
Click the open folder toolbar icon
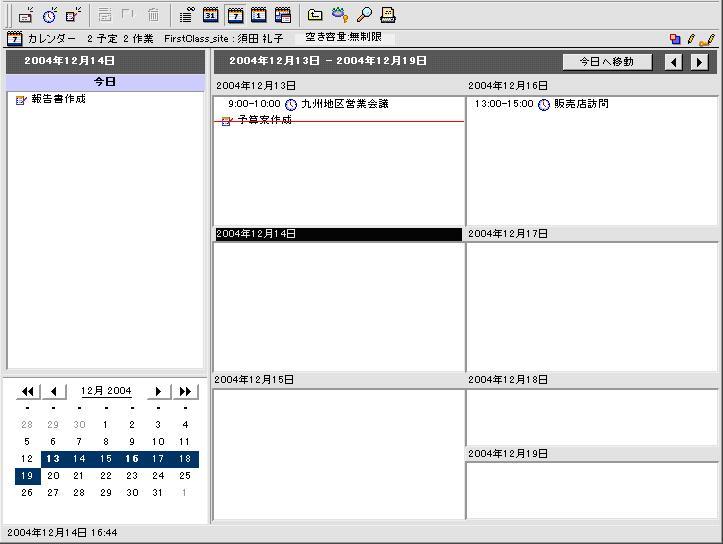point(315,15)
